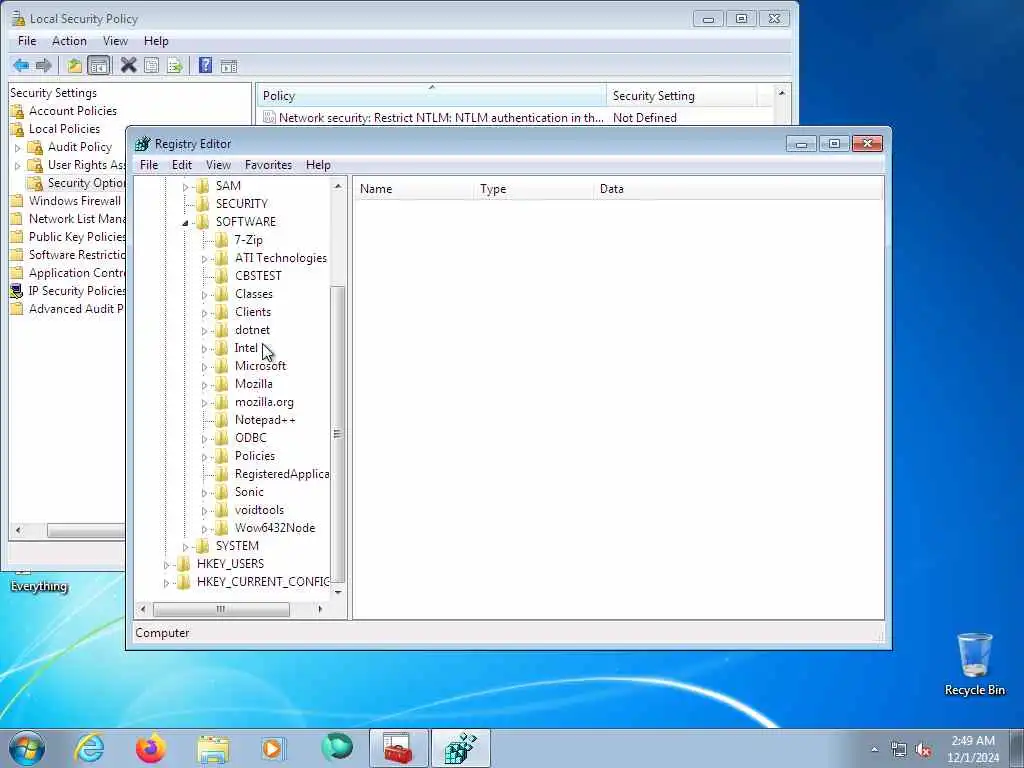This screenshot has height=768, width=1024.
Task: Expand the Classes registry key
Action: coord(204,295)
